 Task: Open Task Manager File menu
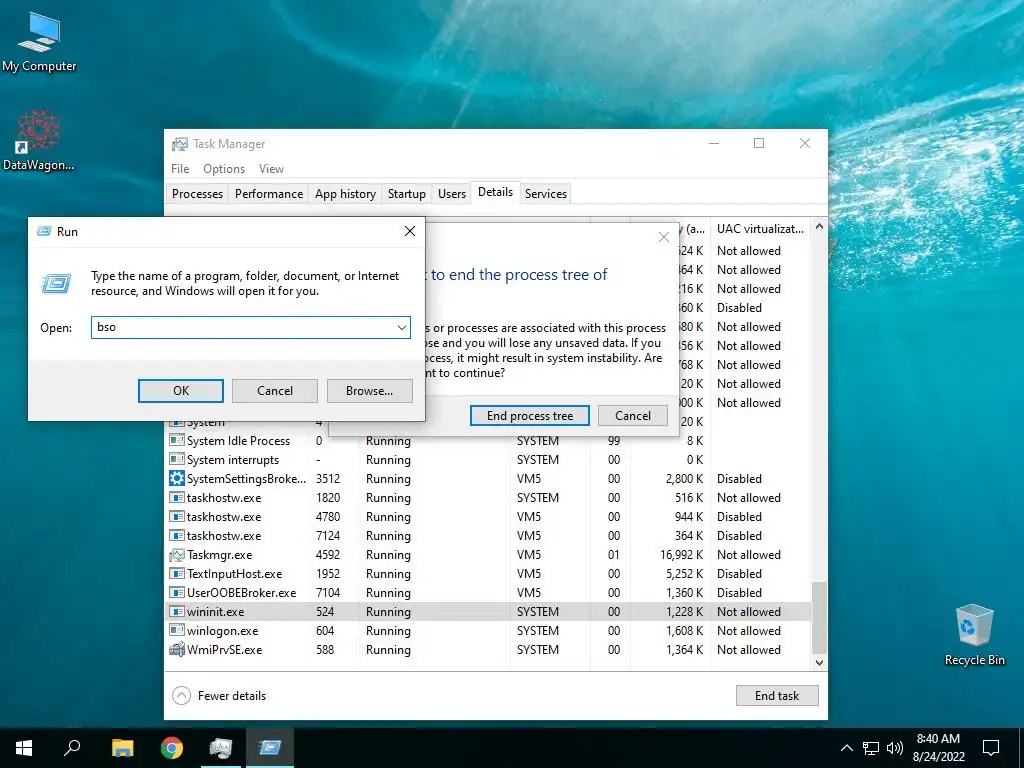pos(180,168)
